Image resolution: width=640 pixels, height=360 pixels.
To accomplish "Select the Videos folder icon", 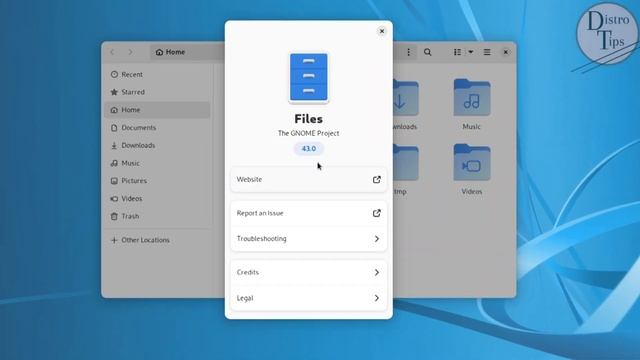I will 472,162.
